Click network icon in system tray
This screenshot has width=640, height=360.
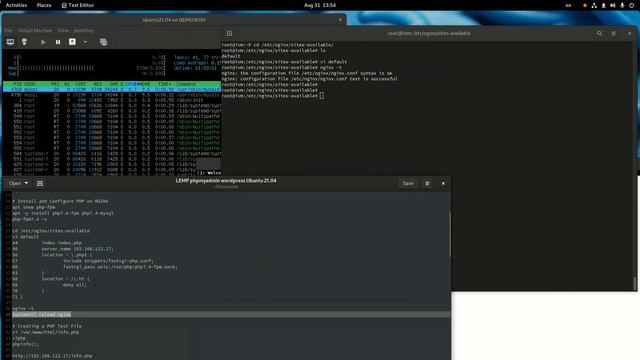click(x=594, y=5)
